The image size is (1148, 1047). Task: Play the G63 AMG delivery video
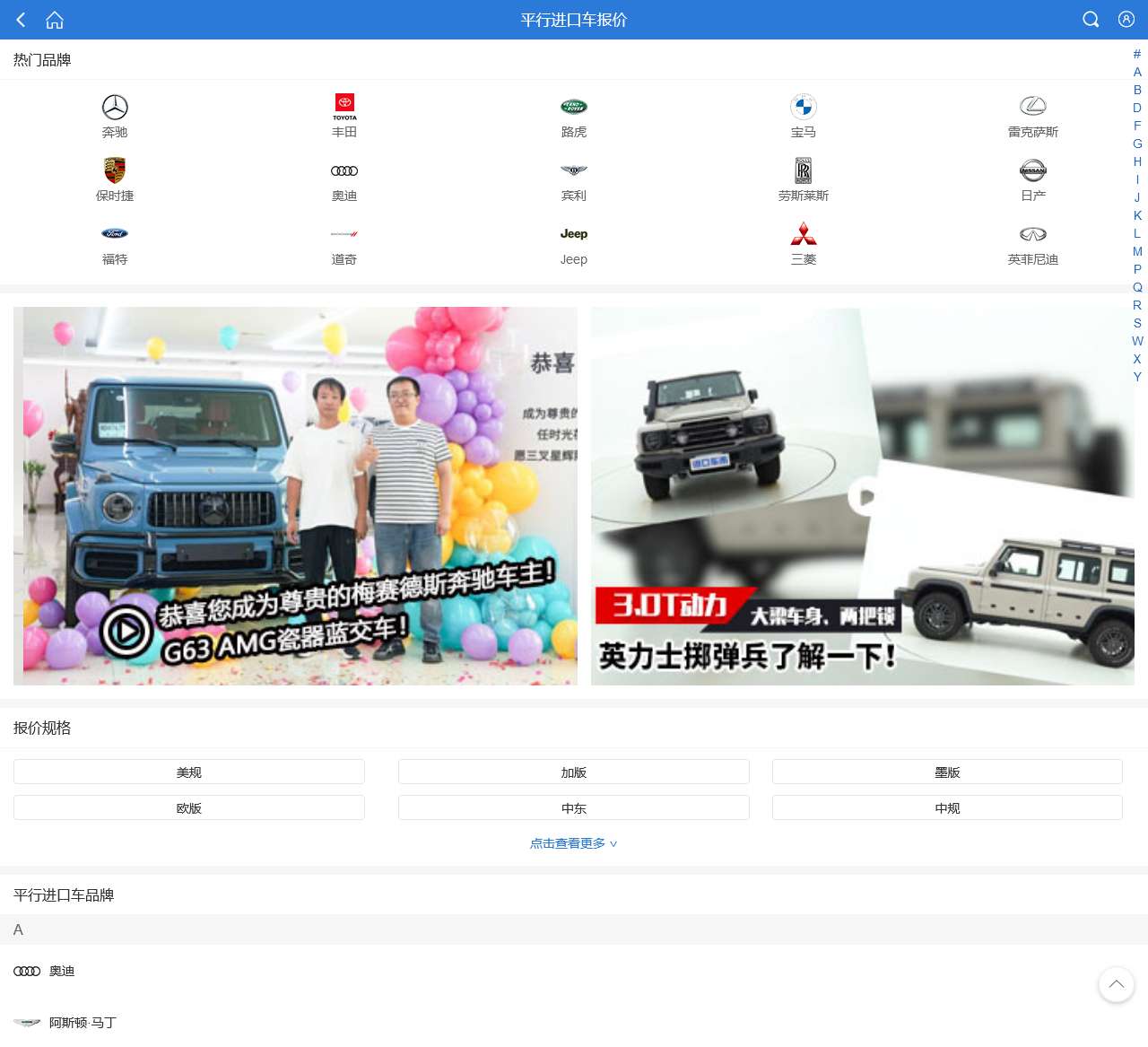tap(295, 496)
